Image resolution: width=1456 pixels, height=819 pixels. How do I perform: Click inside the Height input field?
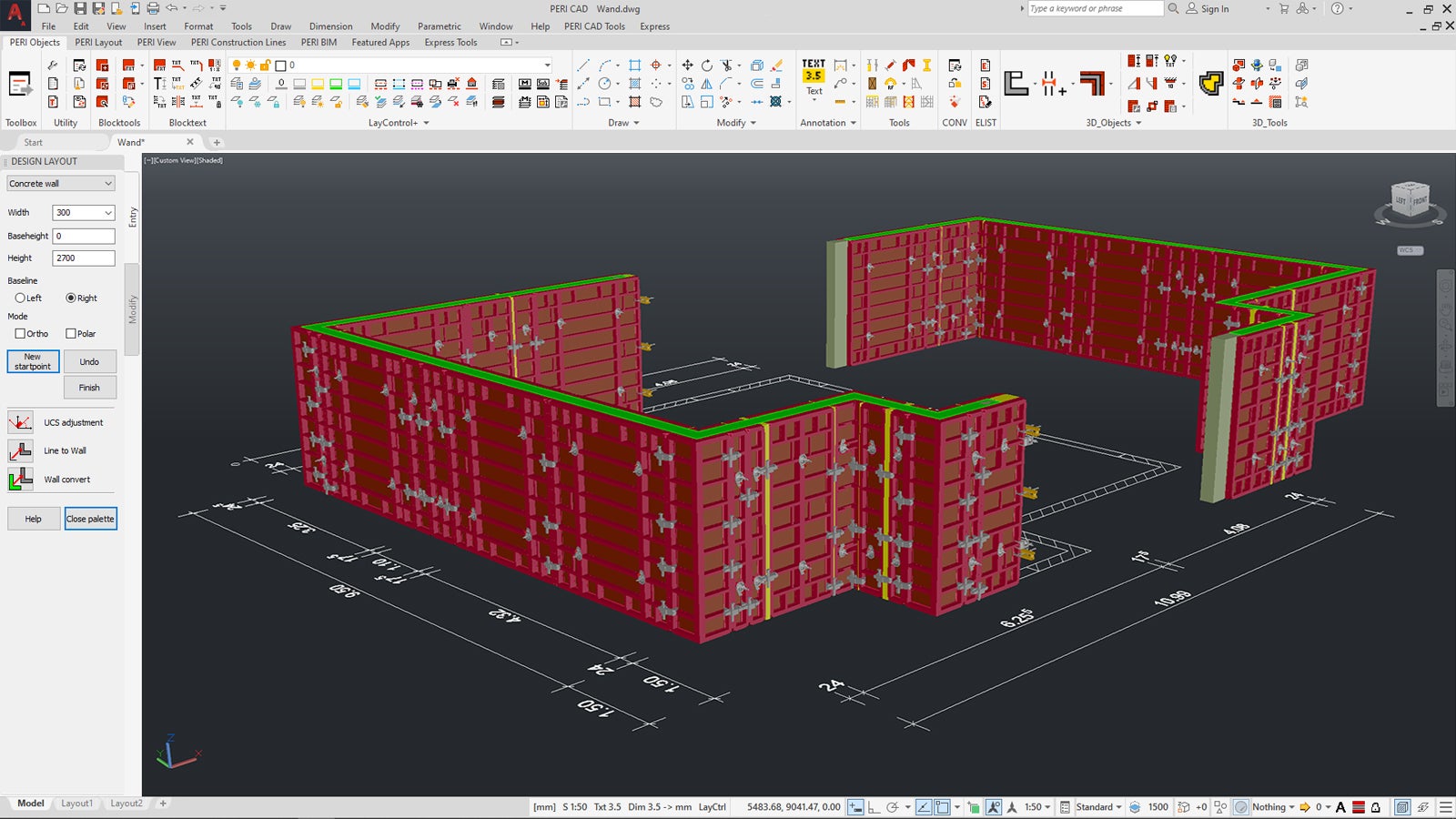click(84, 258)
